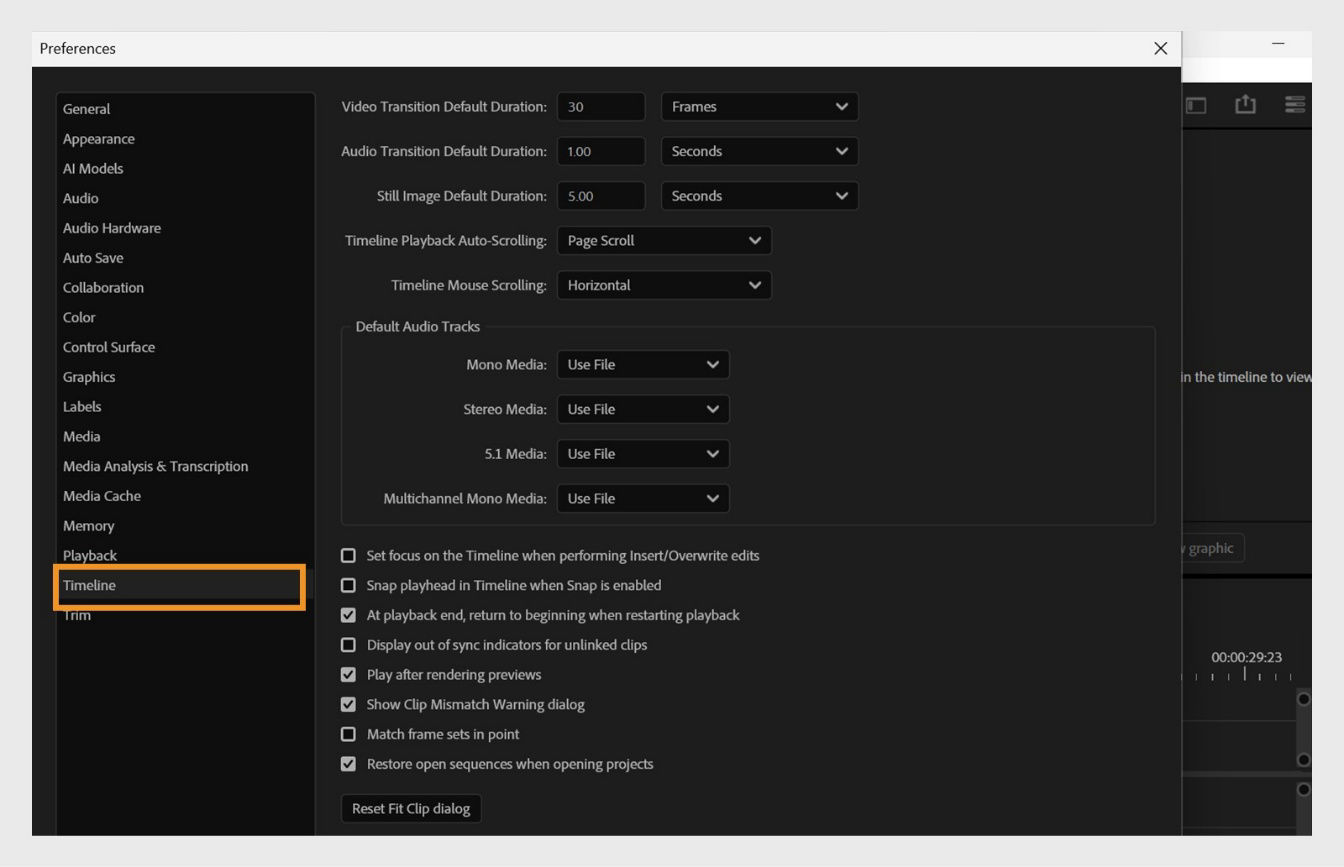Open the Multichannel Mono Media dropdown

point(643,498)
